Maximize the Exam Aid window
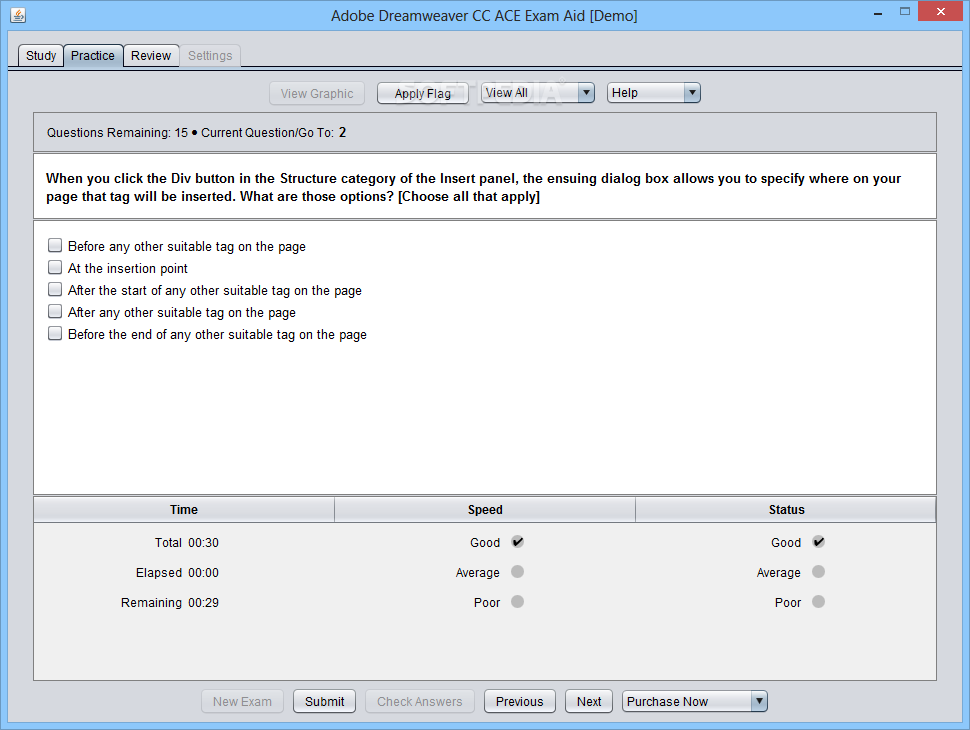 pos(905,11)
